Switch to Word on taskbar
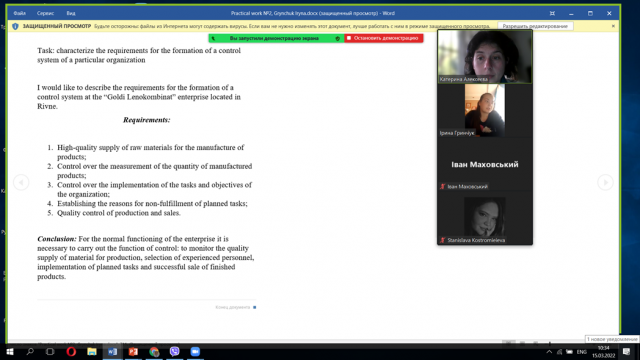 112,351
